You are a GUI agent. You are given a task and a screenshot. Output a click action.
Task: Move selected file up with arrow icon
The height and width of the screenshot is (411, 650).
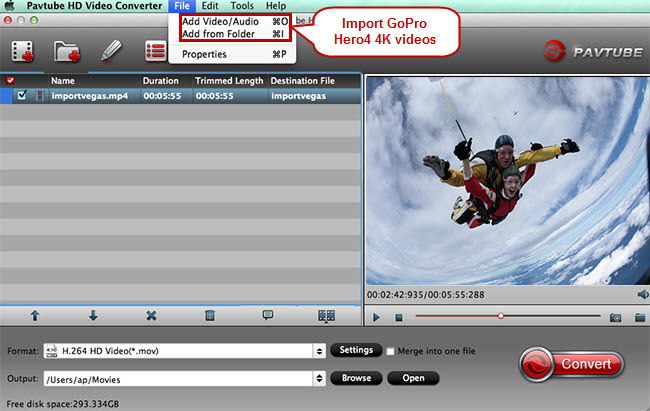click(x=35, y=316)
